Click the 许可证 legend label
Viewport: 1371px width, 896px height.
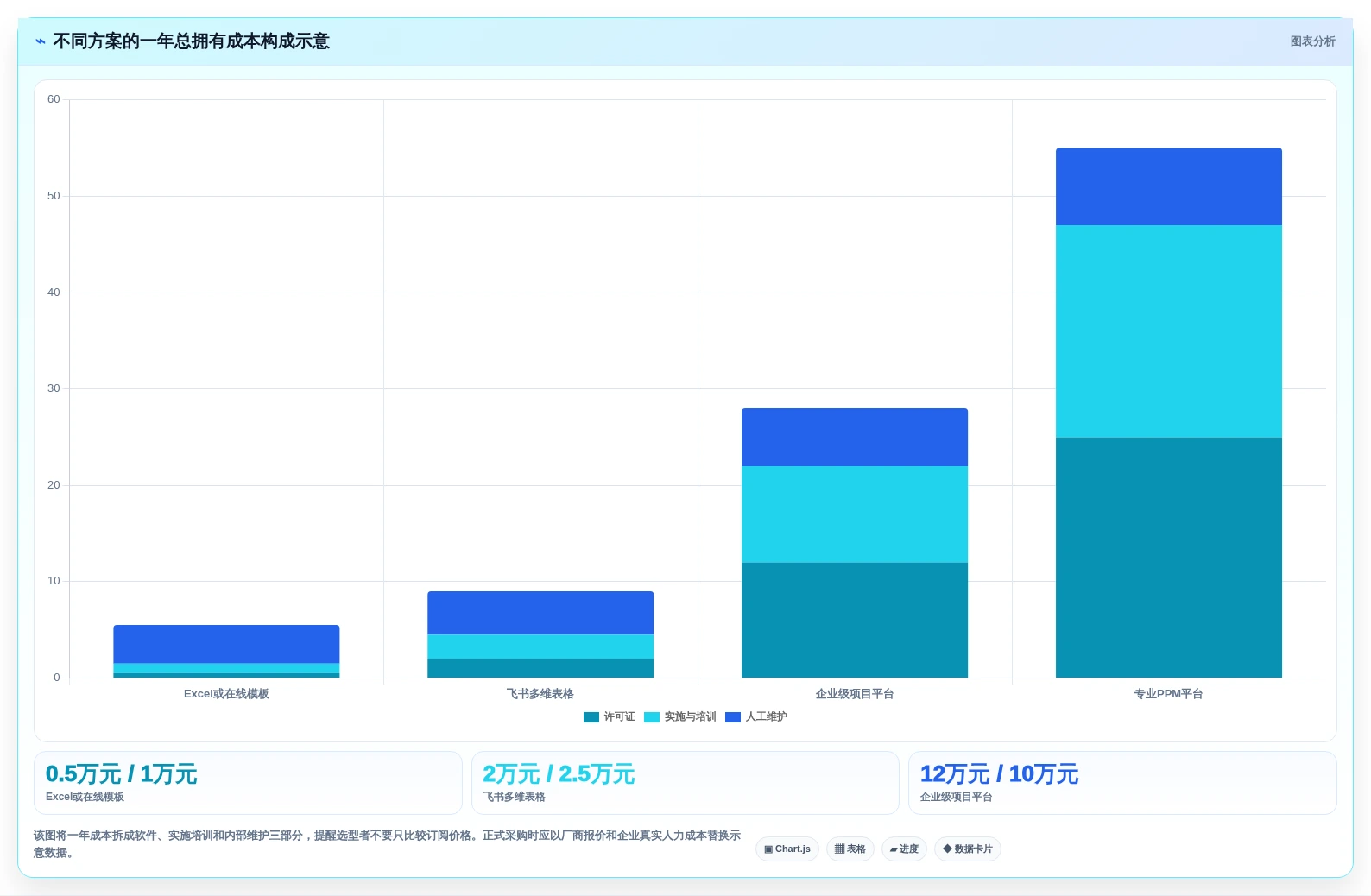click(619, 717)
